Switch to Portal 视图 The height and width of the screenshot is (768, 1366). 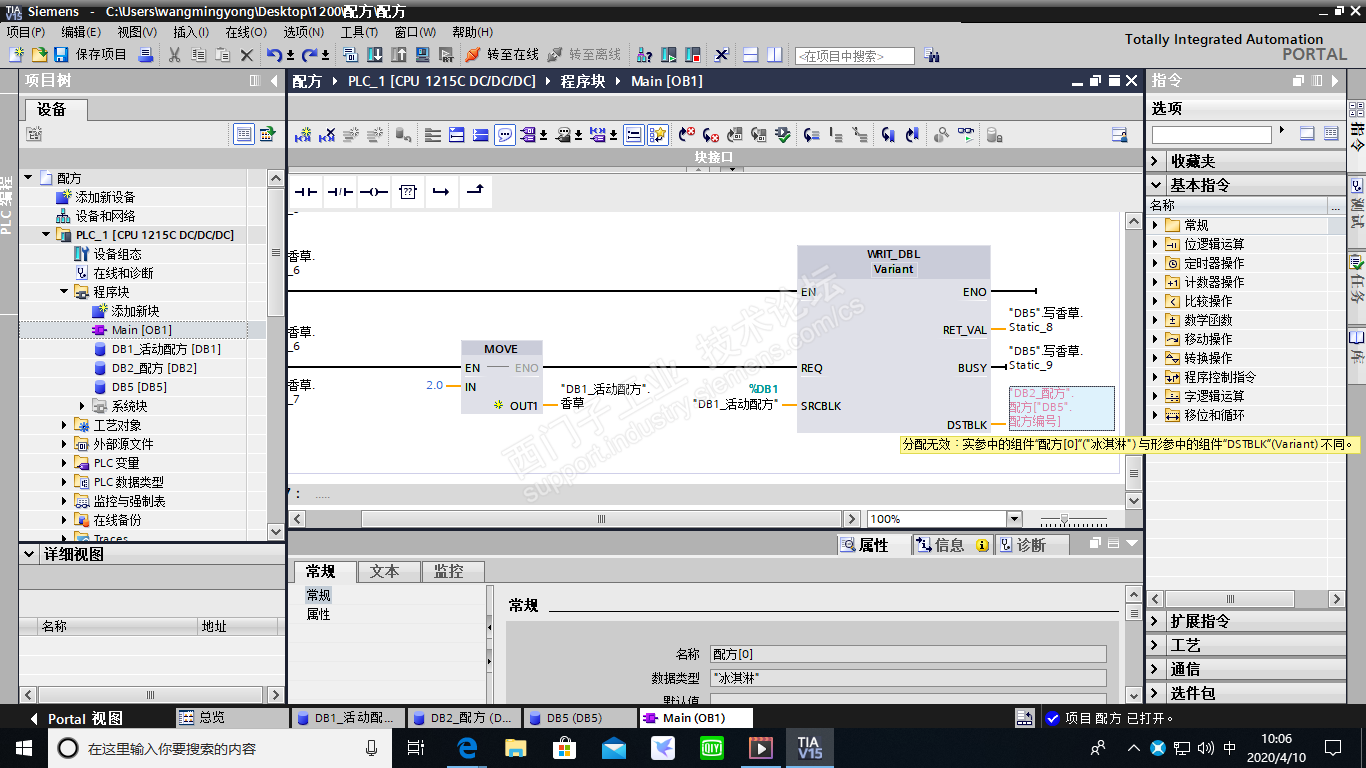(75, 718)
